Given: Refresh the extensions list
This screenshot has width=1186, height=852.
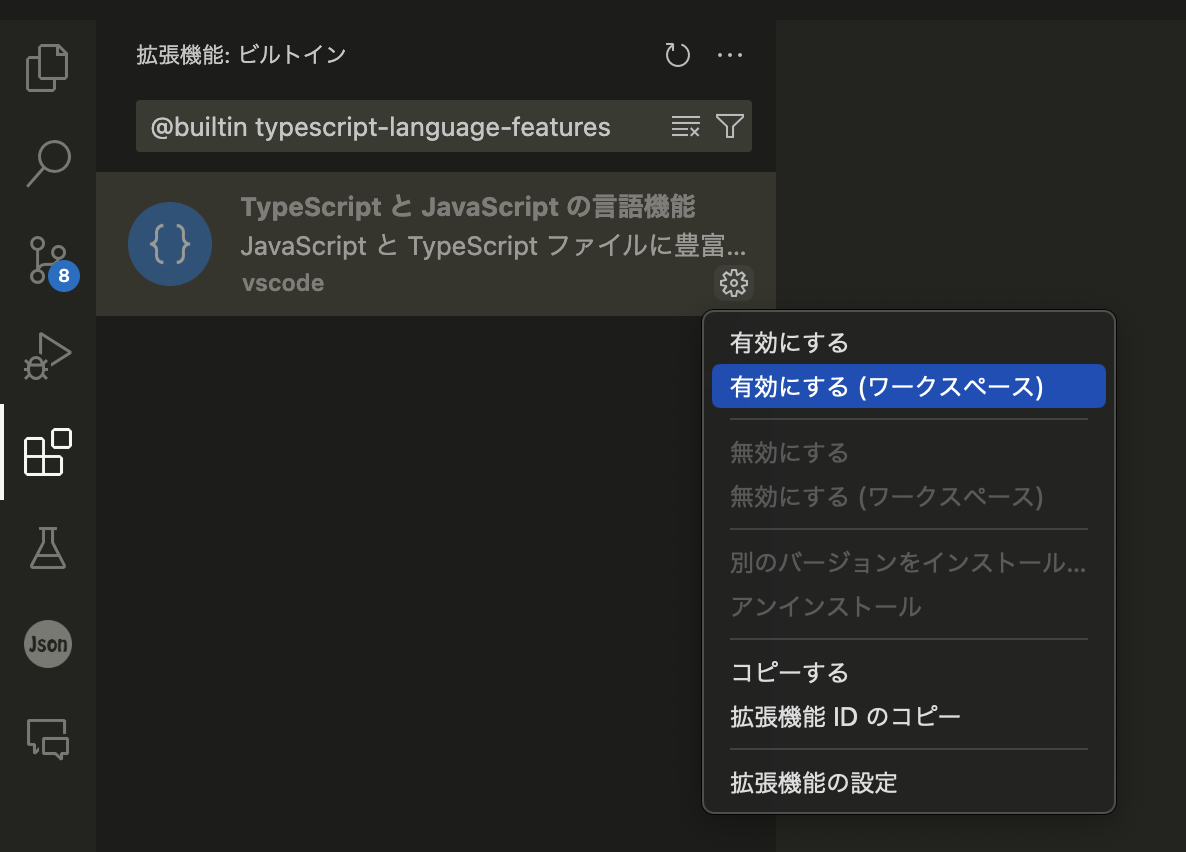Looking at the screenshot, I should coord(677,55).
